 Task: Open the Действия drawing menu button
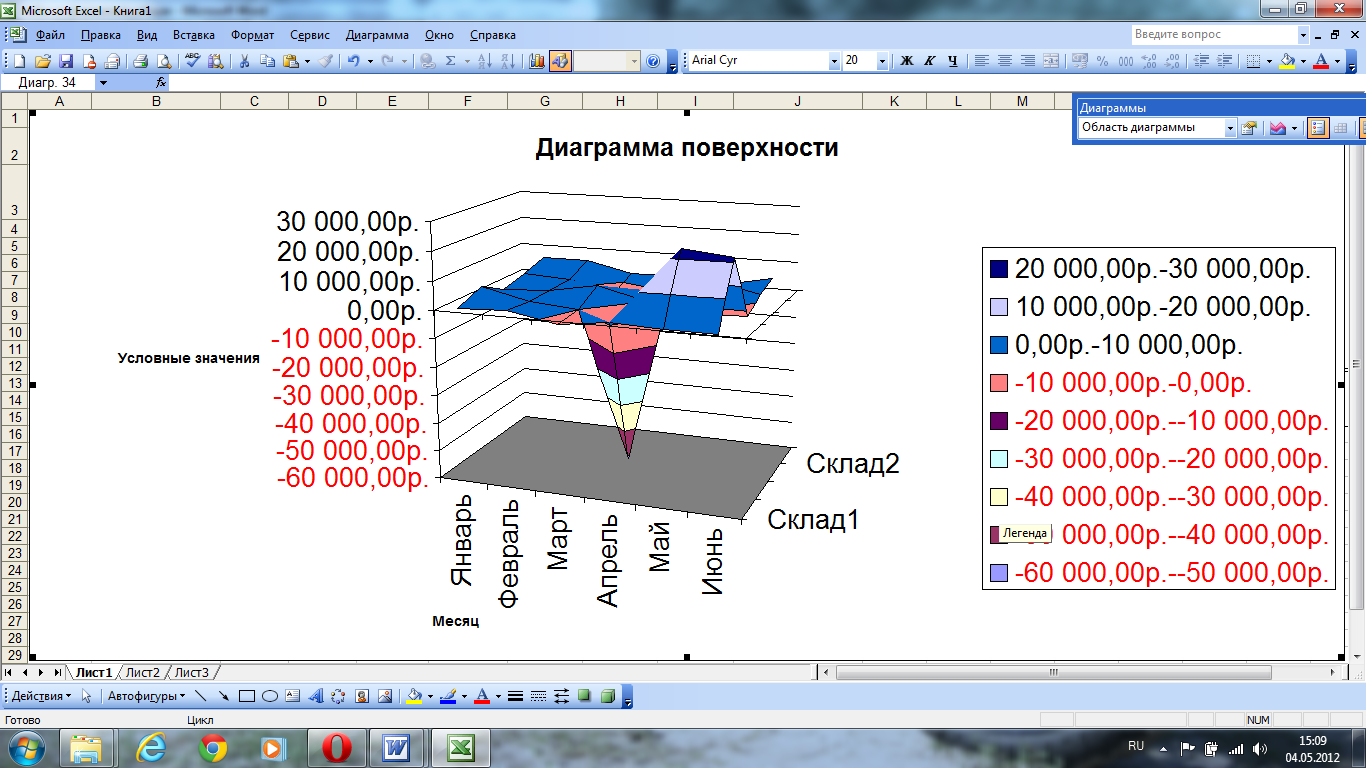41,696
